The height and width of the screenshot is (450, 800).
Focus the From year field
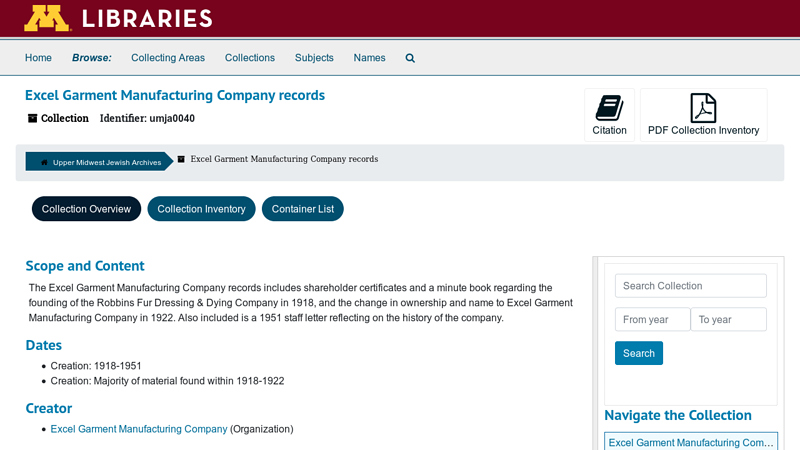[x=652, y=320]
